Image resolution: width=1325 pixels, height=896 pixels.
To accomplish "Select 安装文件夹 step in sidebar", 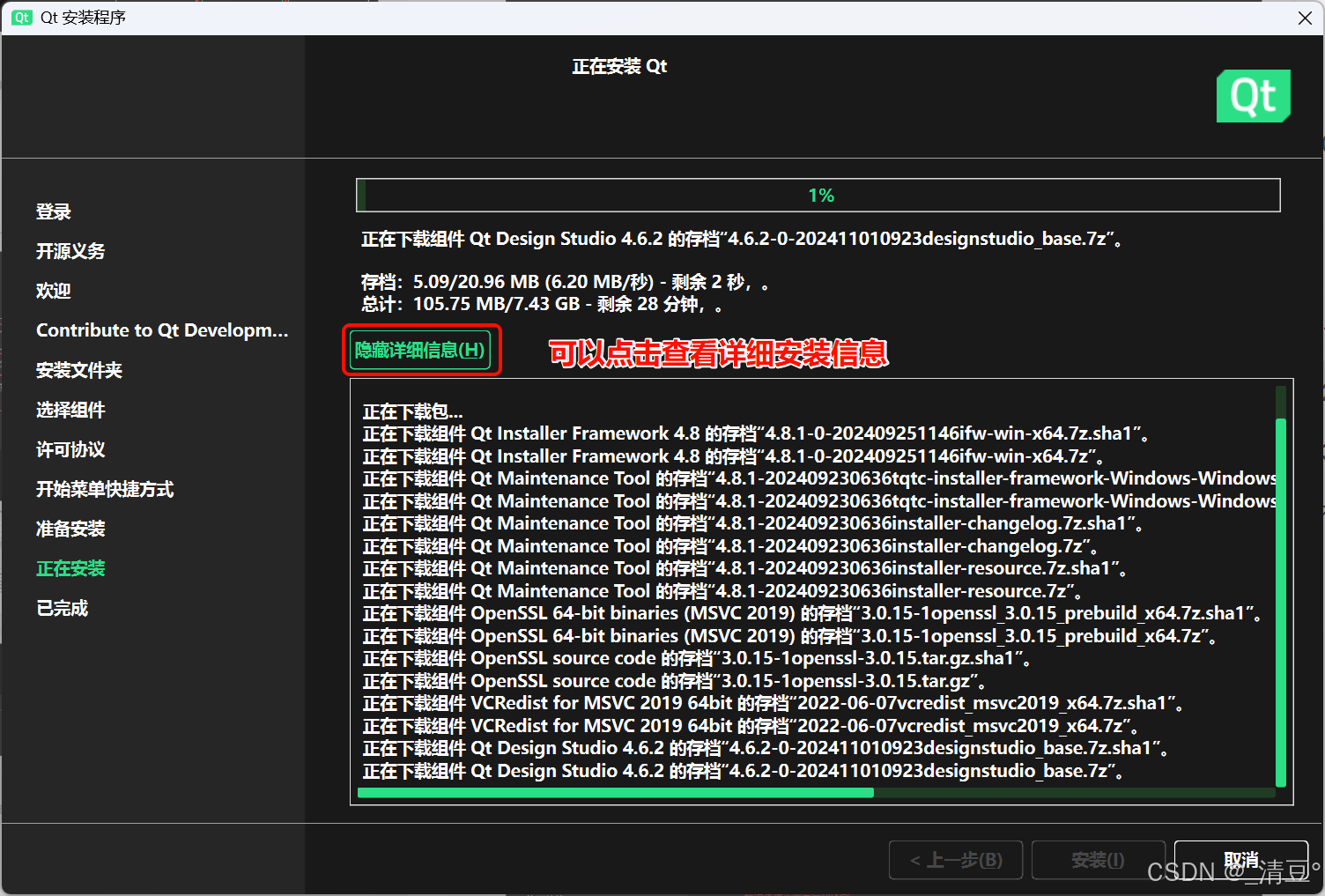I will (x=79, y=370).
